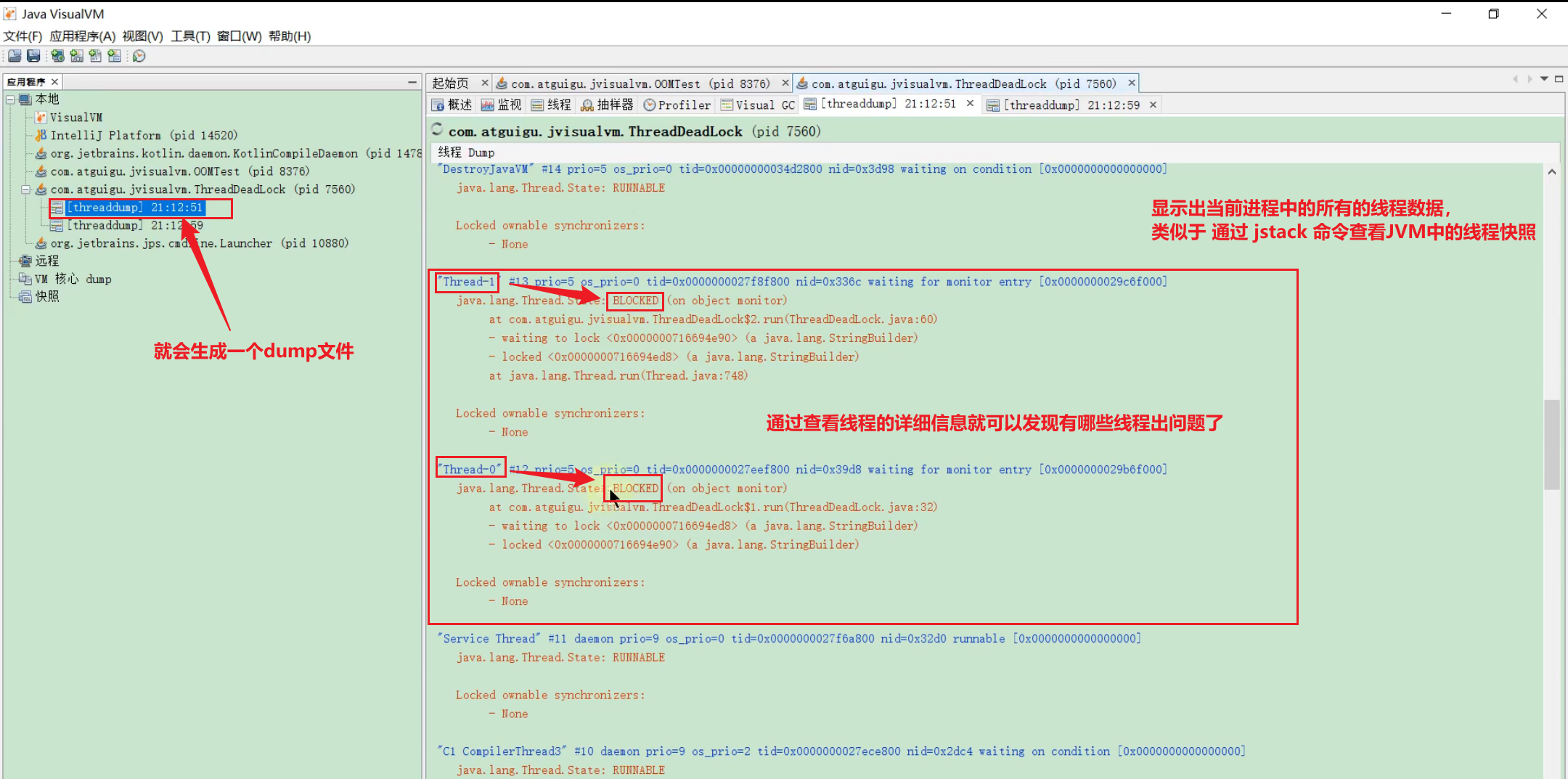1568x779 pixels.
Task: Click BLOCKED state text of Thread-1
Action: [635, 301]
